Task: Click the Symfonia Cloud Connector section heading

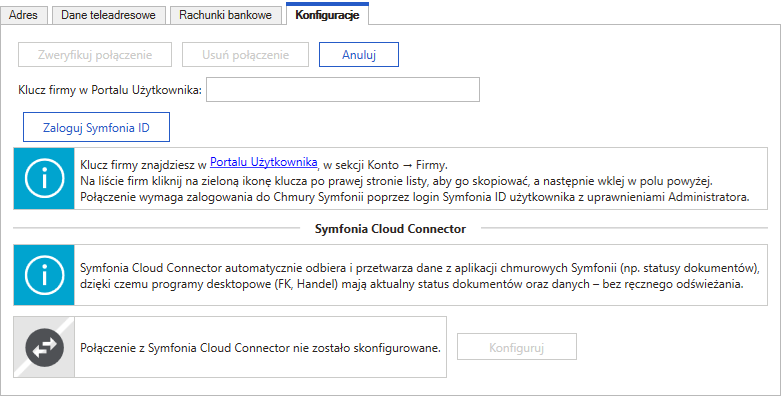Action: tap(390, 229)
